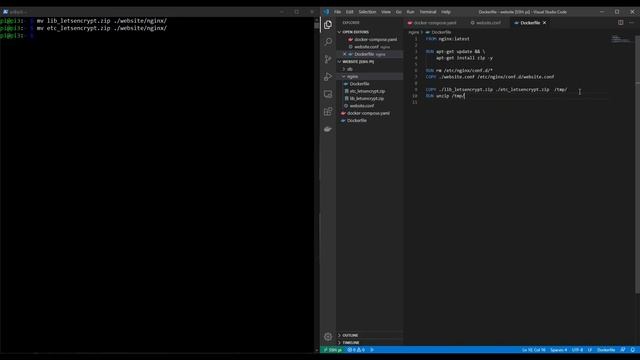The height and width of the screenshot is (360, 640).
Task: Open the Go menu
Action: pos(399,12)
